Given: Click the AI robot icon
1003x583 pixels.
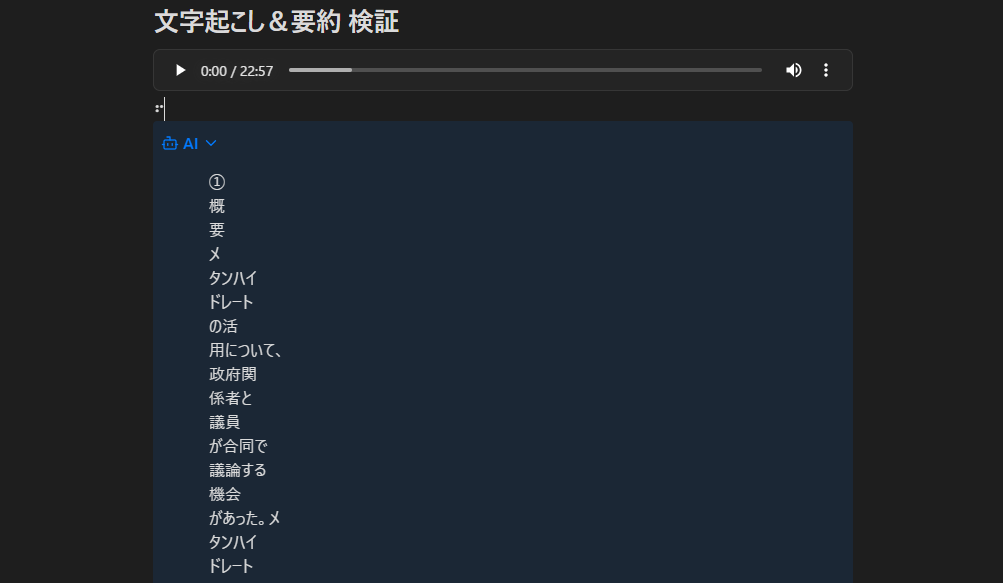Looking at the screenshot, I should (170, 143).
